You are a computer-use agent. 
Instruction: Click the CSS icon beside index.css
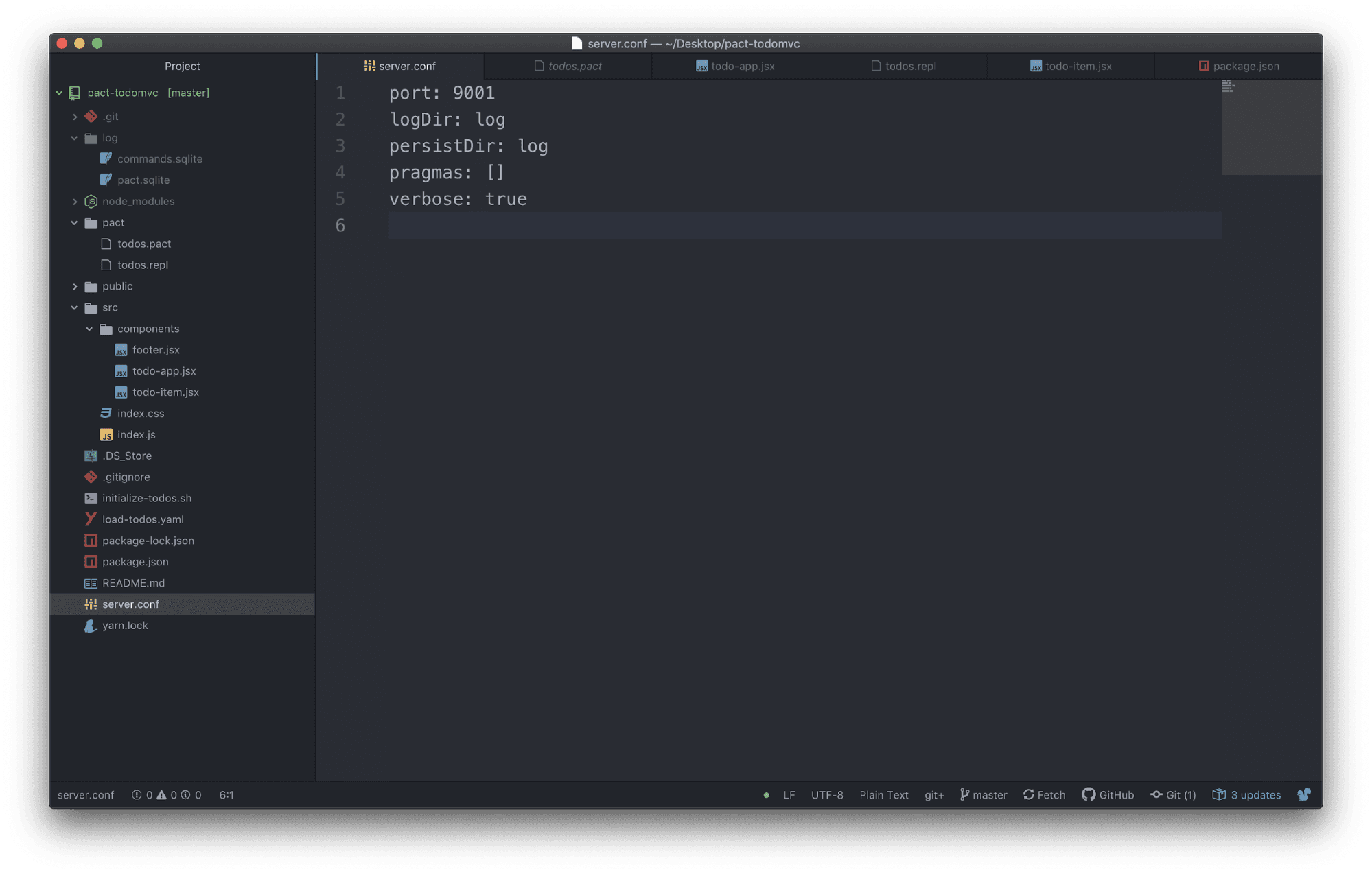pos(106,414)
